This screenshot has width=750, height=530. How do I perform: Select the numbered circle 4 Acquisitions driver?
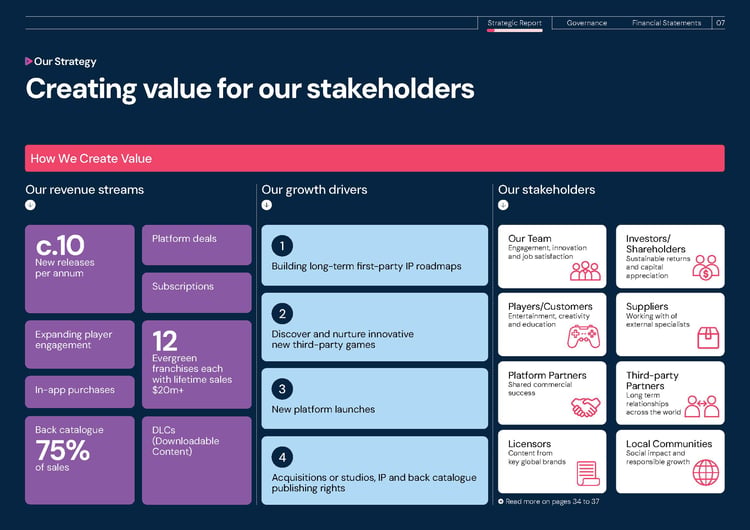point(282,457)
